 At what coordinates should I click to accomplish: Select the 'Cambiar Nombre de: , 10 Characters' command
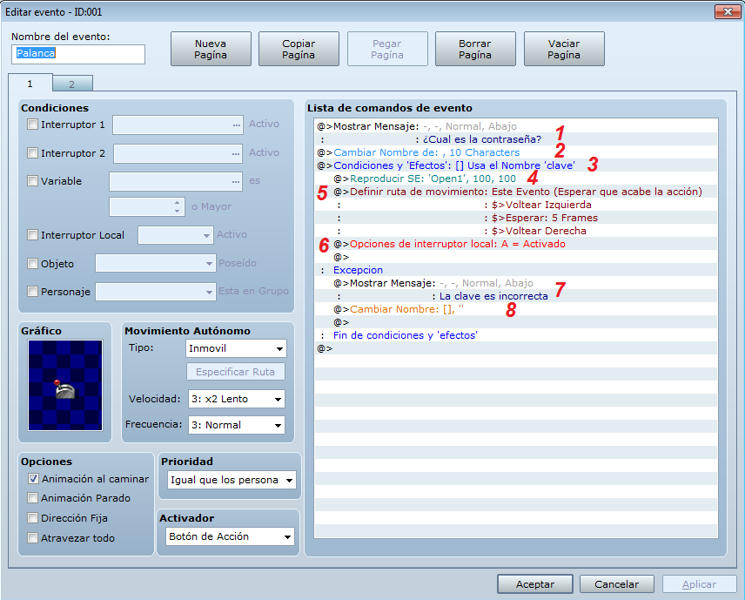click(x=516, y=152)
